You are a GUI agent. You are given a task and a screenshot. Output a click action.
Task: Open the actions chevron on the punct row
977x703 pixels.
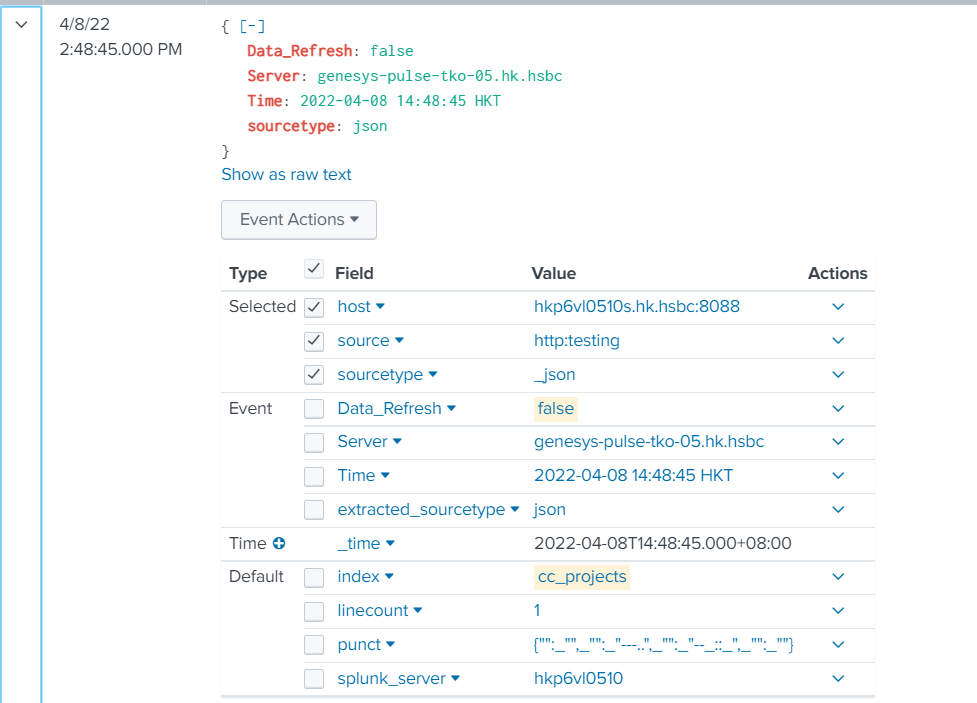(x=838, y=644)
